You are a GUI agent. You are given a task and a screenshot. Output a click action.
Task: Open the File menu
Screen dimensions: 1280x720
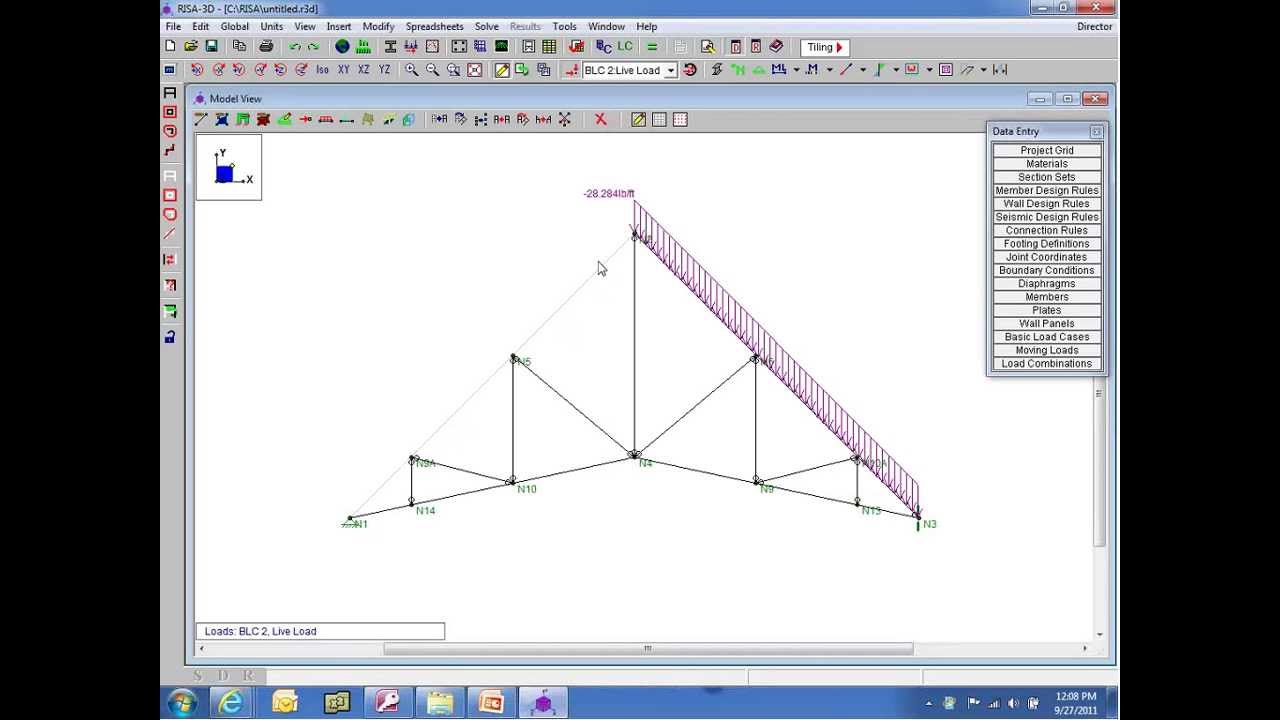pyautogui.click(x=173, y=26)
